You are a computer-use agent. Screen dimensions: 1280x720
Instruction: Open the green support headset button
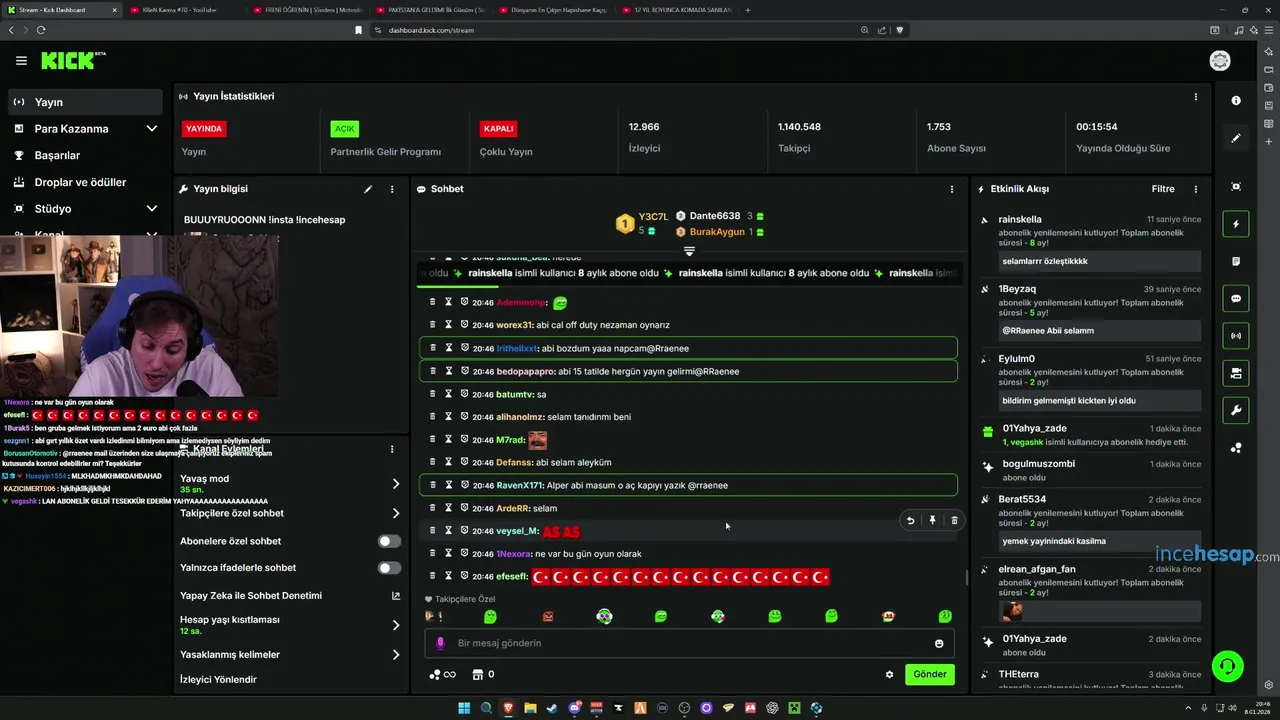pos(1227,665)
